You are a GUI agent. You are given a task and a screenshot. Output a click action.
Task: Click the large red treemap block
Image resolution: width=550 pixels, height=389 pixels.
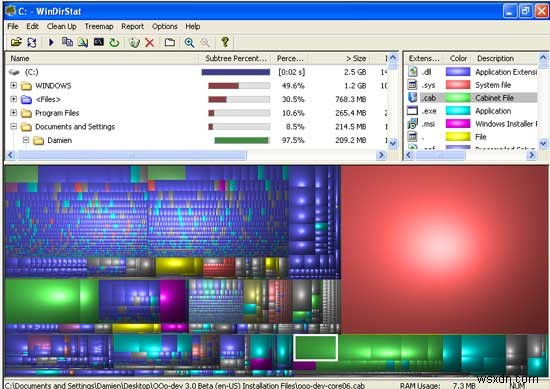pos(444,249)
